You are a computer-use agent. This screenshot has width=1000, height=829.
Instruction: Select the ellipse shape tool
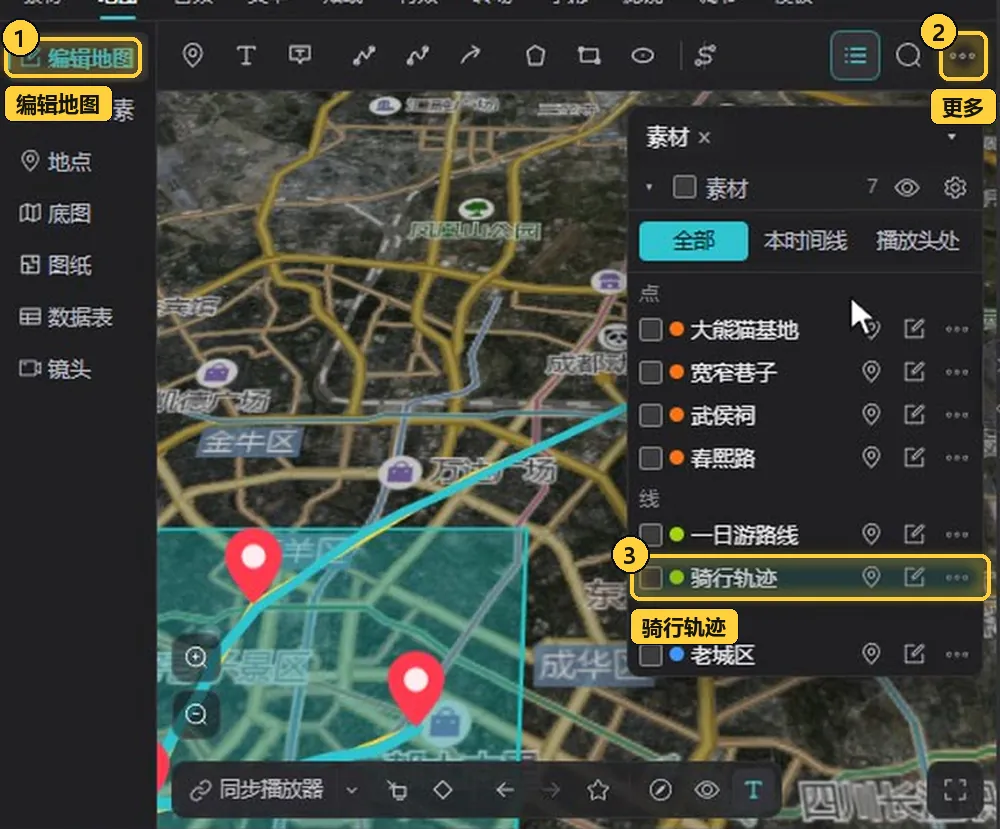tap(642, 55)
